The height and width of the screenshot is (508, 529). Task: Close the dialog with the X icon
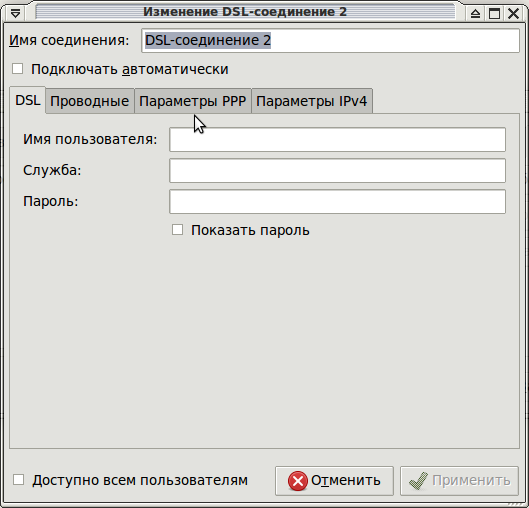(513, 13)
